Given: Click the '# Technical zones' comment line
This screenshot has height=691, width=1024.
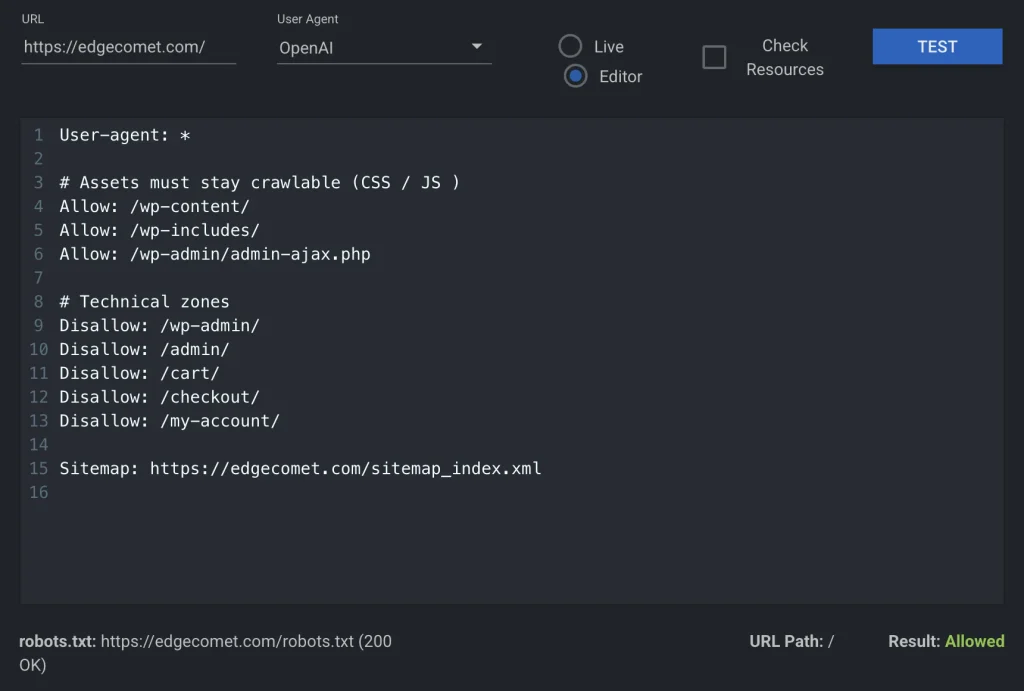Looking at the screenshot, I should 144,302.
